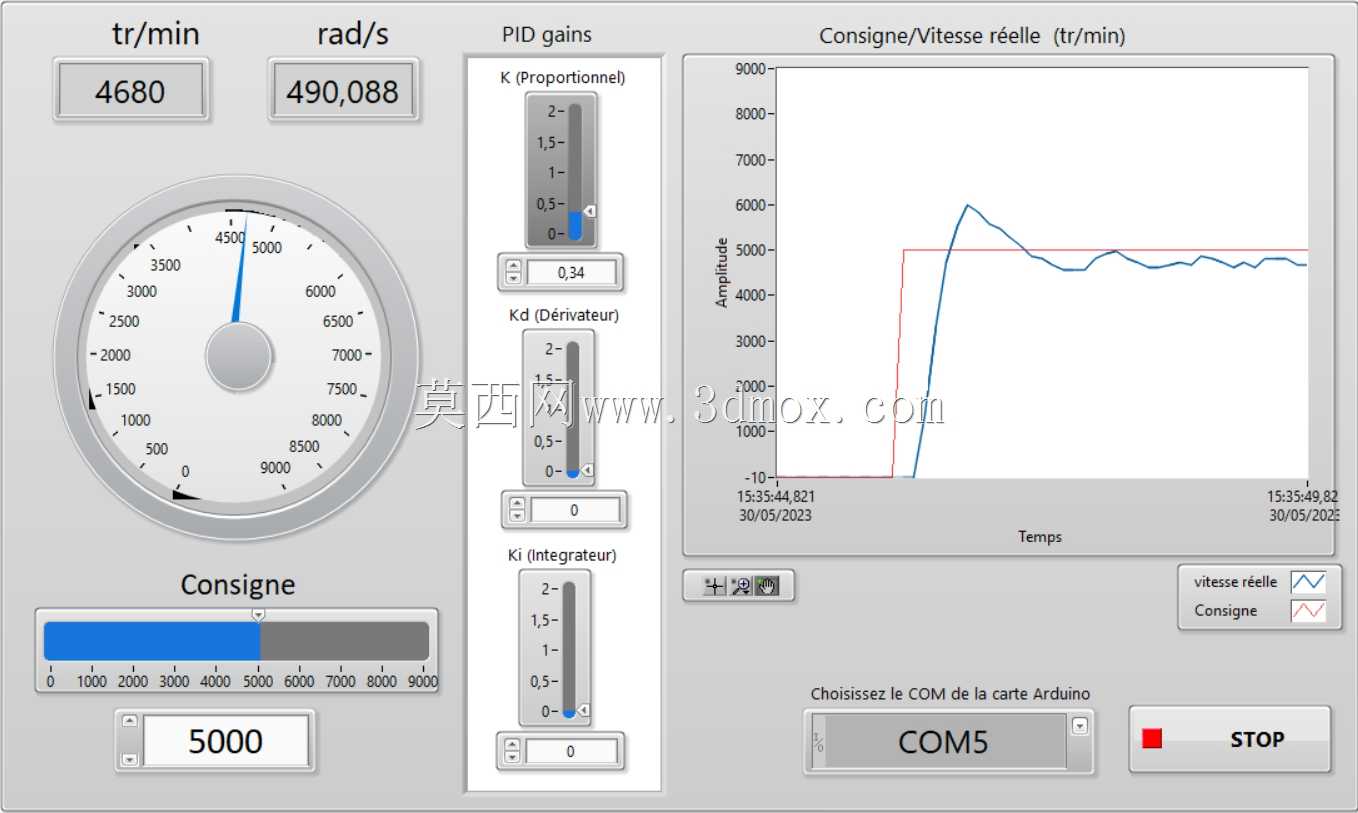The image size is (1358, 813).
Task: Click the speed gauge needle hub
Action: [x=238, y=357]
